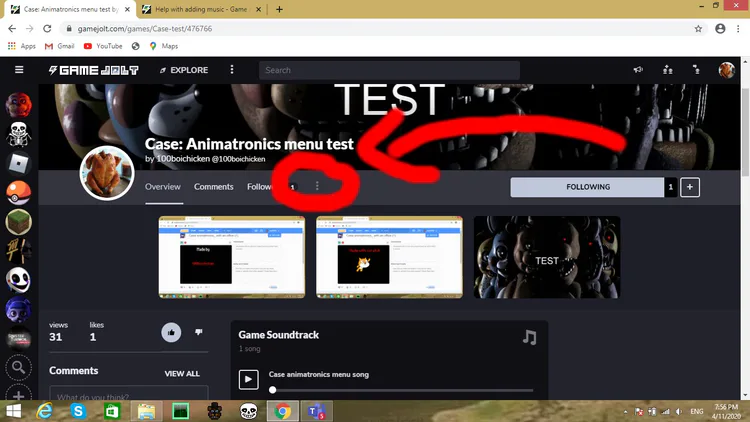Open Skype from the taskbar

click(78, 411)
